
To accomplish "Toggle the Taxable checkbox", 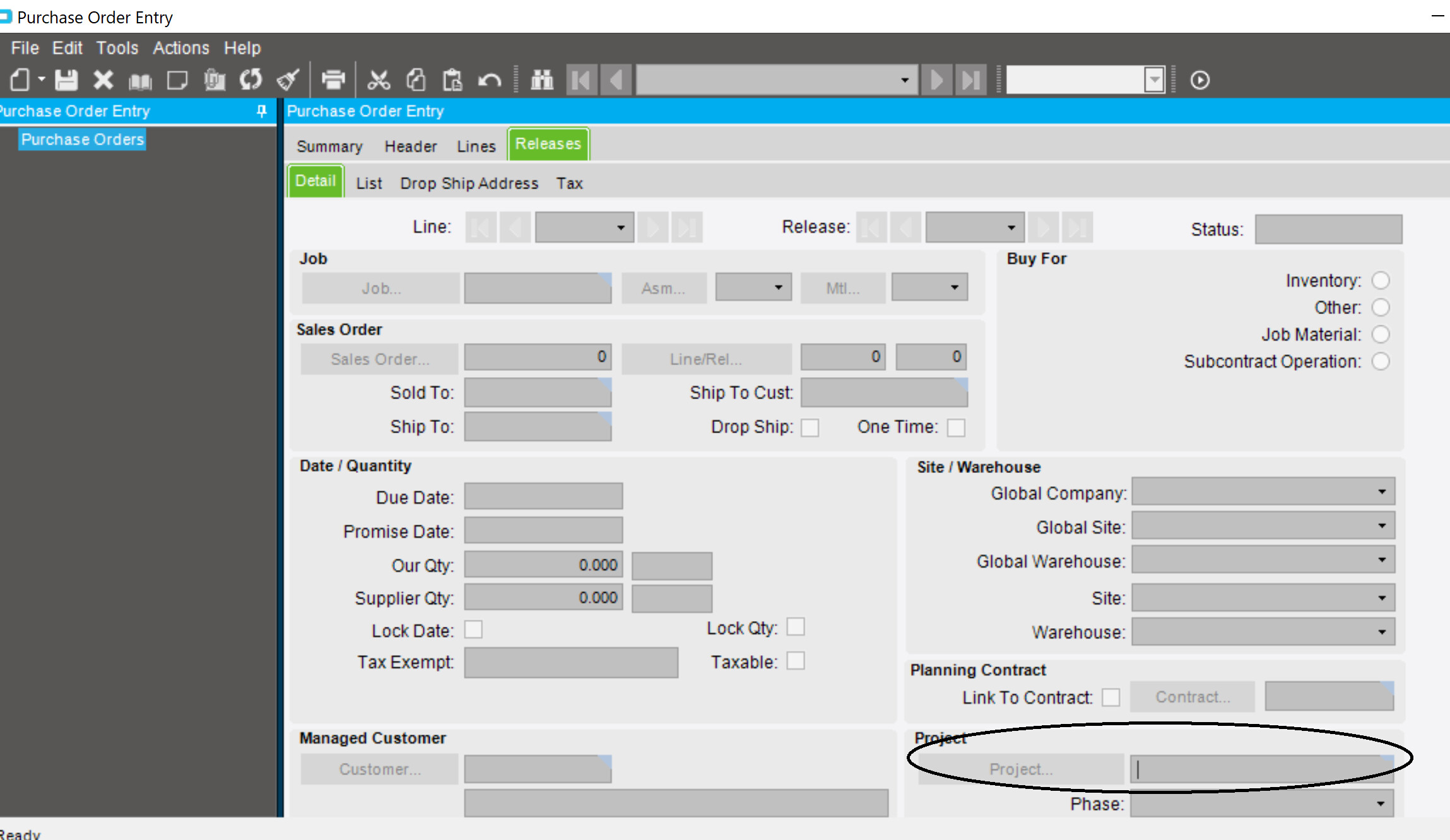I will (x=796, y=661).
